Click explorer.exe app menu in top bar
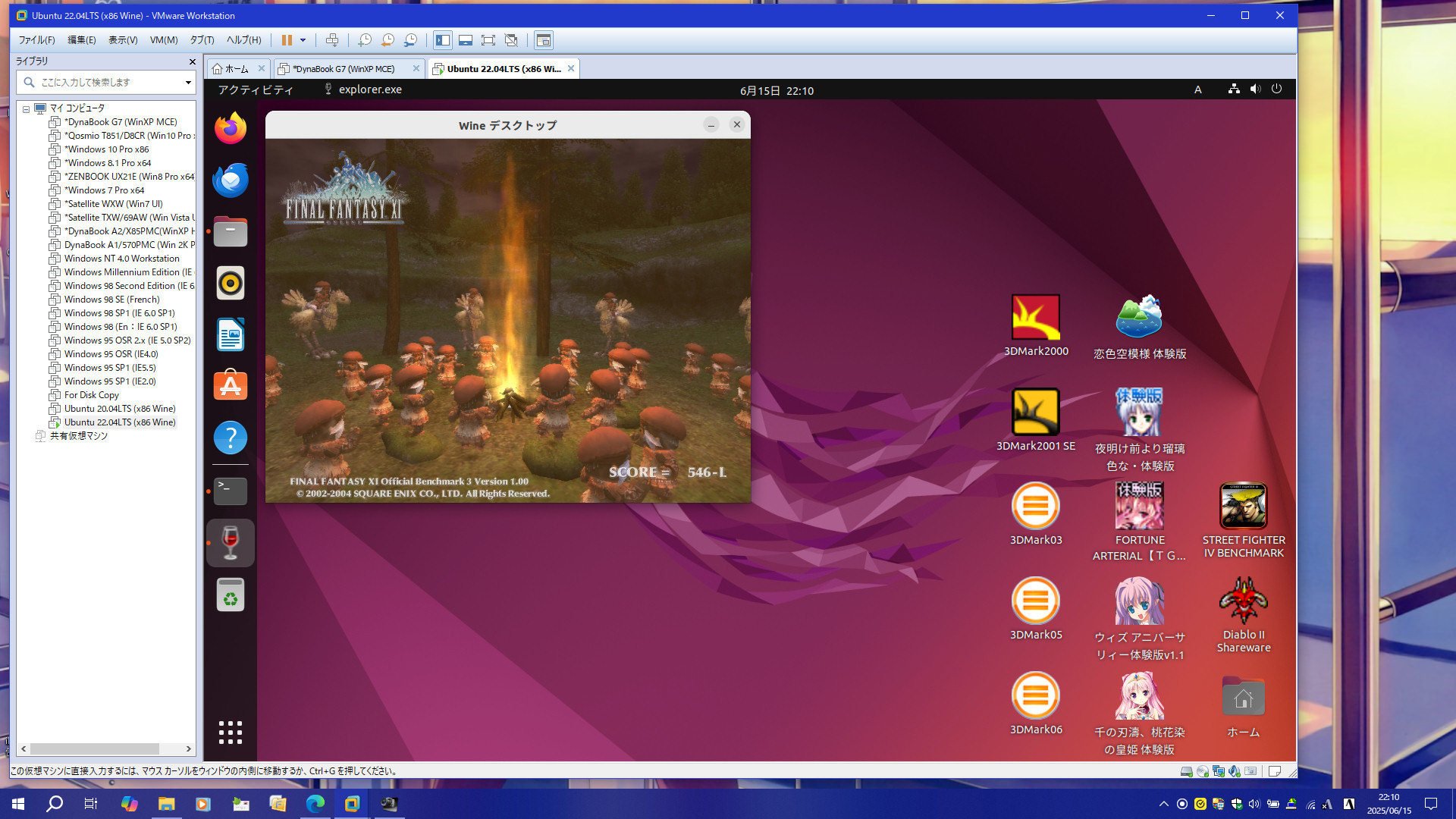The width and height of the screenshot is (1456, 819). click(x=362, y=89)
